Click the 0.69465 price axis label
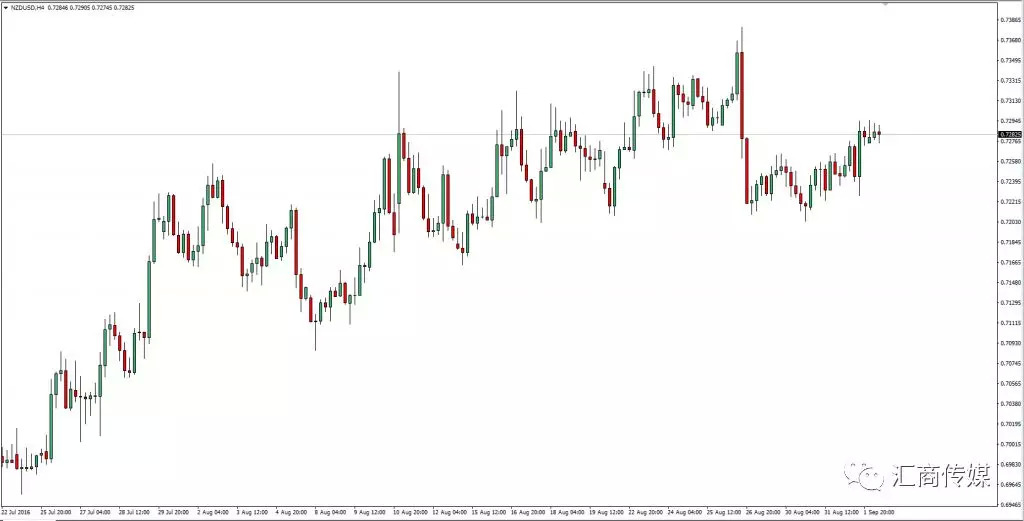 [x=1009, y=484]
